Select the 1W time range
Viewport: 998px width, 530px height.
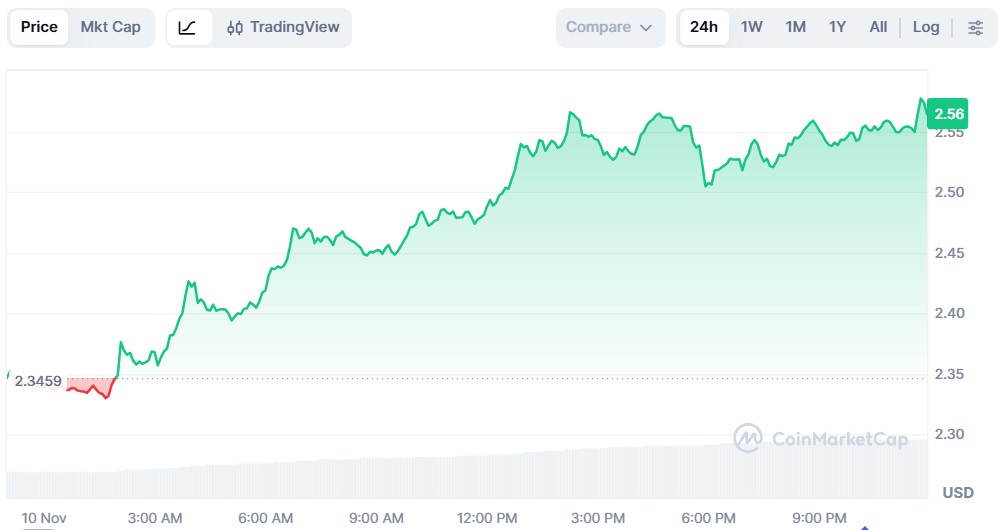[x=752, y=27]
